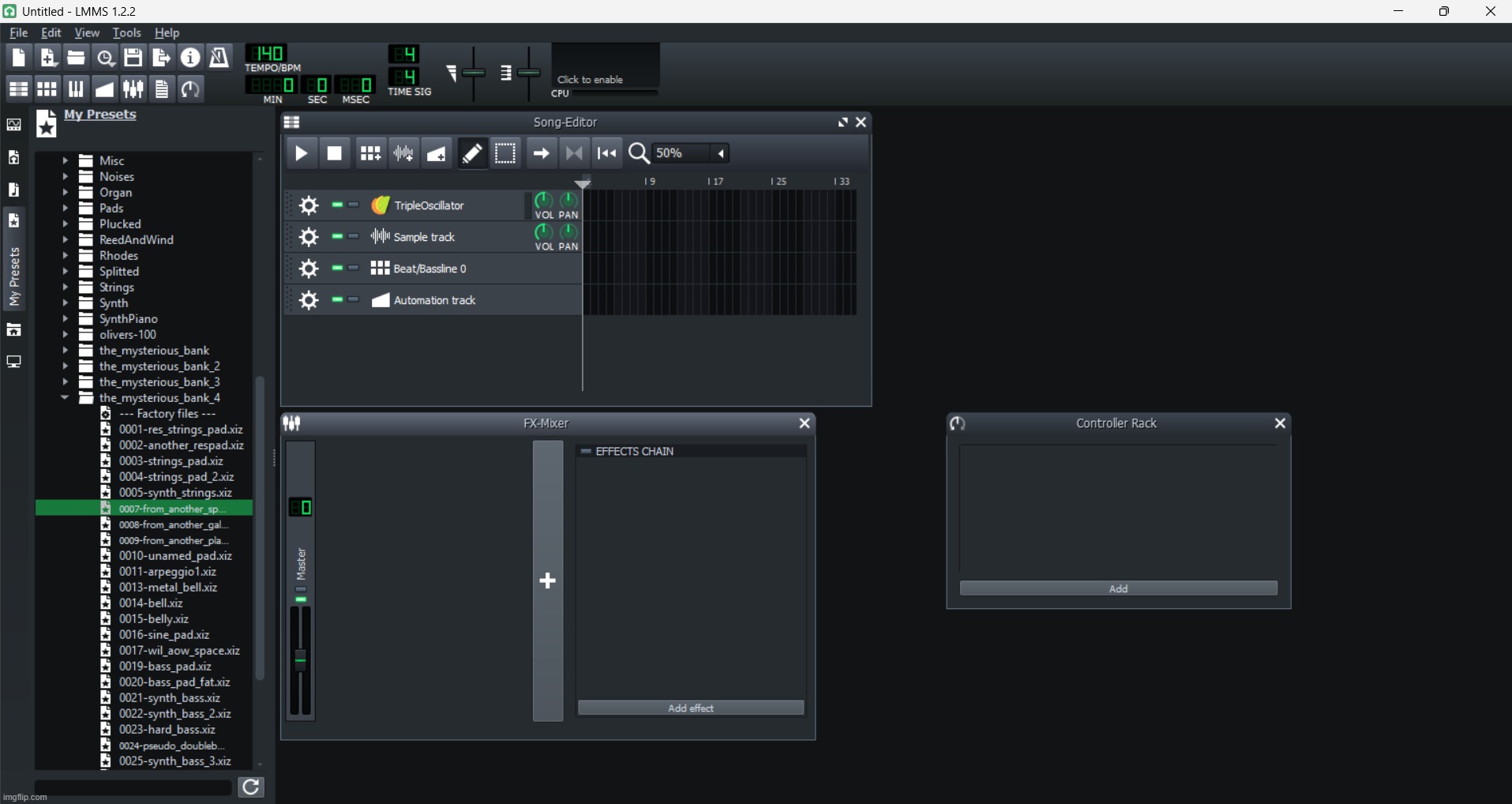Click the Stop button in Song-Editor
This screenshot has width=1512, height=804.
pos(335,153)
